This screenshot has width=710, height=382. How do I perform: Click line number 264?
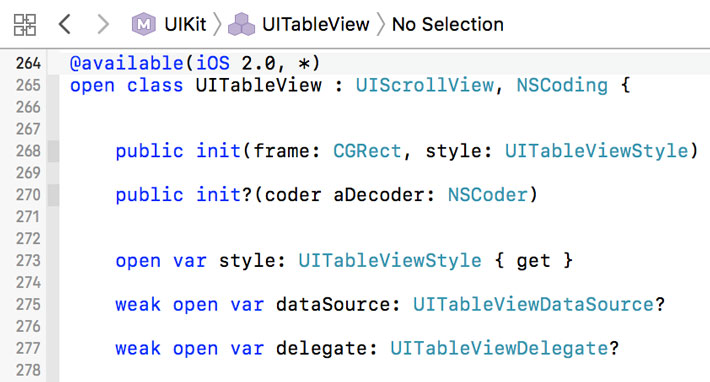coord(28,63)
